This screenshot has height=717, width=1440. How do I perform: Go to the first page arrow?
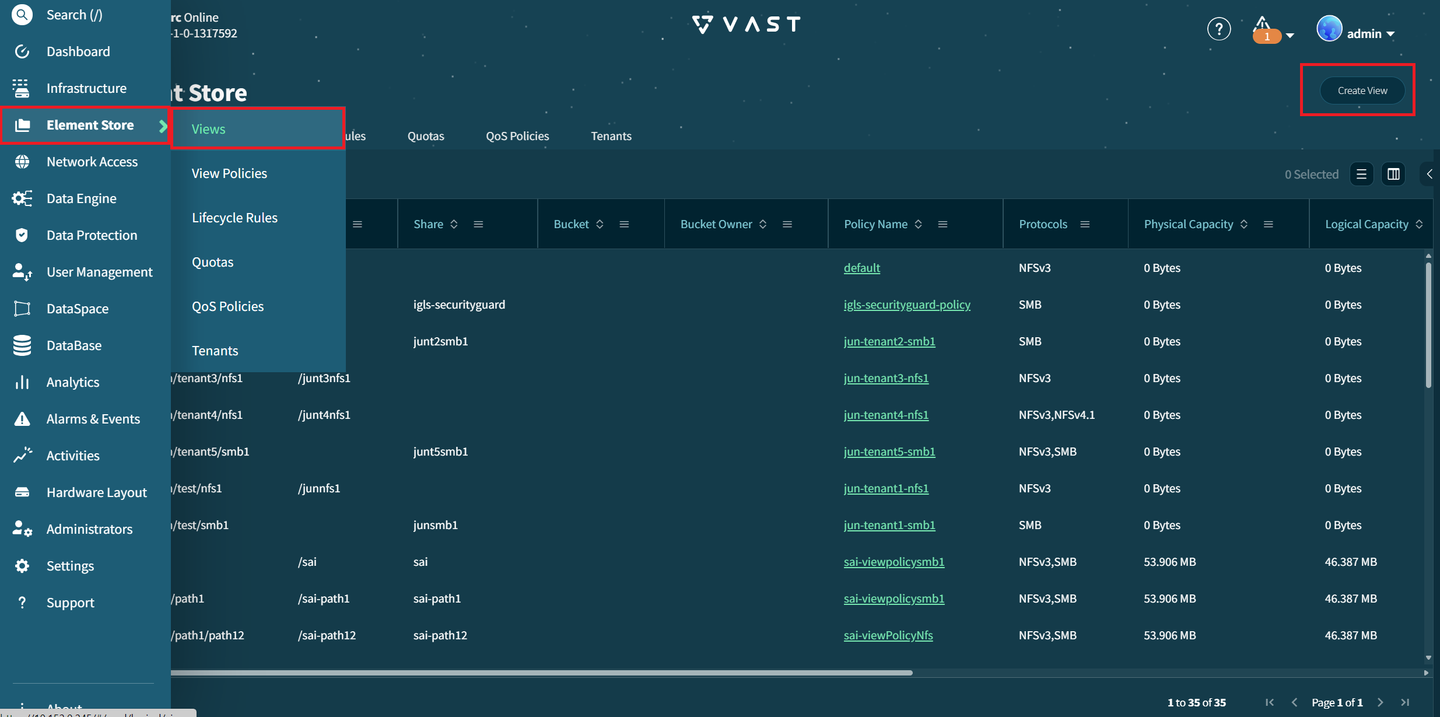click(1270, 703)
